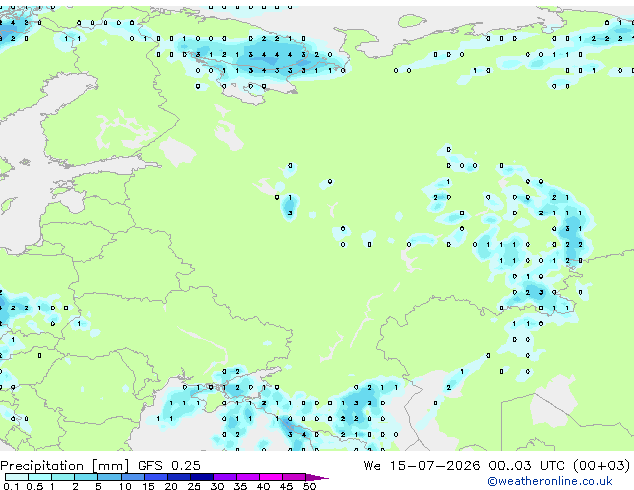Click the over-50 arrow tip of the legend
This screenshot has width=634, height=490.
click(317, 478)
